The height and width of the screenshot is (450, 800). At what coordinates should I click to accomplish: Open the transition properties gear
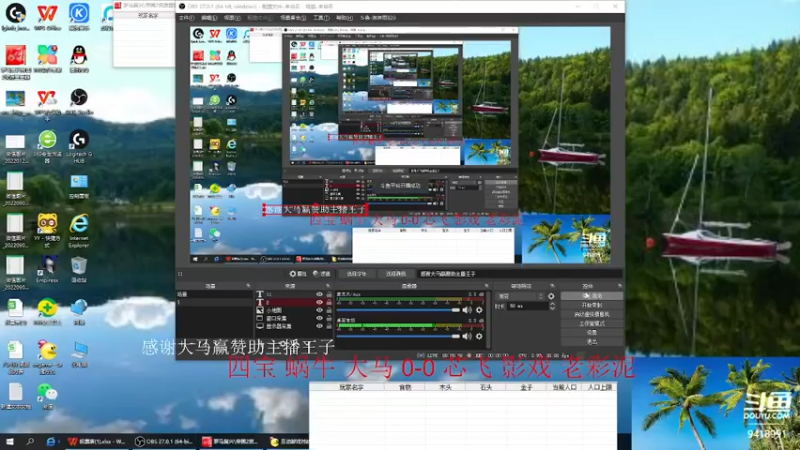pos(551,296)
